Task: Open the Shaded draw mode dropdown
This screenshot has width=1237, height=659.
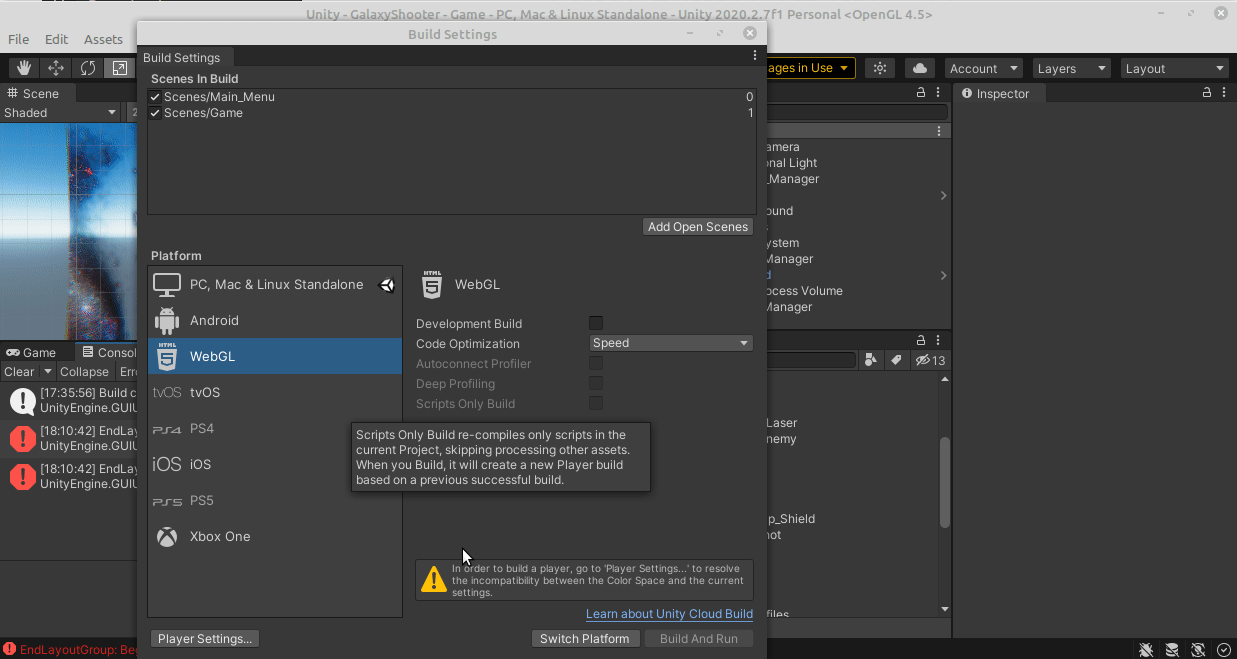Action: (60, 112)
